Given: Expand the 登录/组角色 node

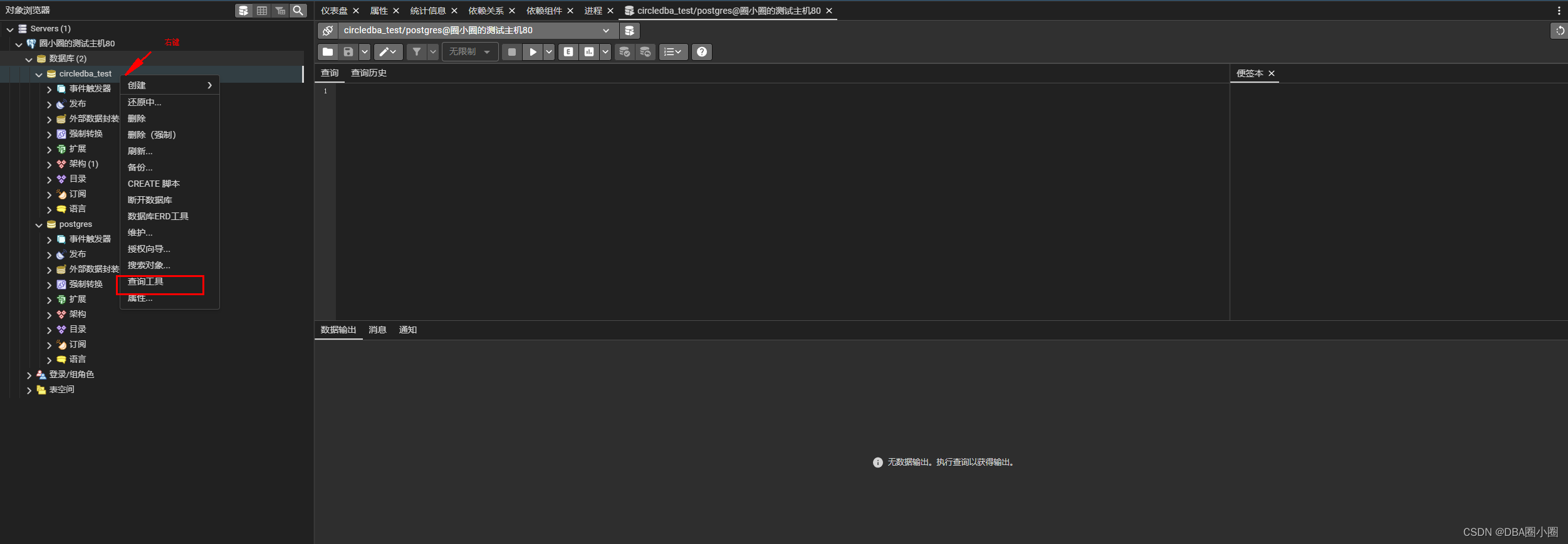Looking at the screenshot, I should point(29,375).
